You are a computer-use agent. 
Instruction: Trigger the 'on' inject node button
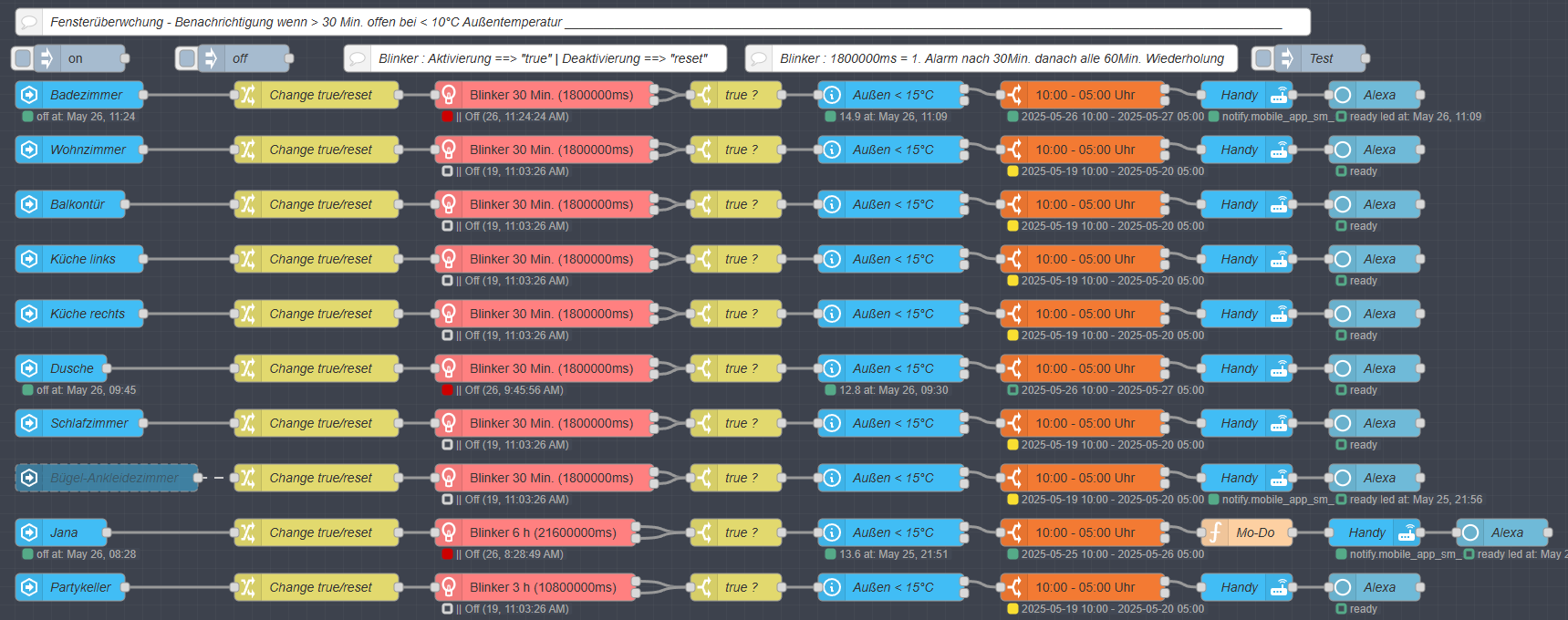click(23, 58)
